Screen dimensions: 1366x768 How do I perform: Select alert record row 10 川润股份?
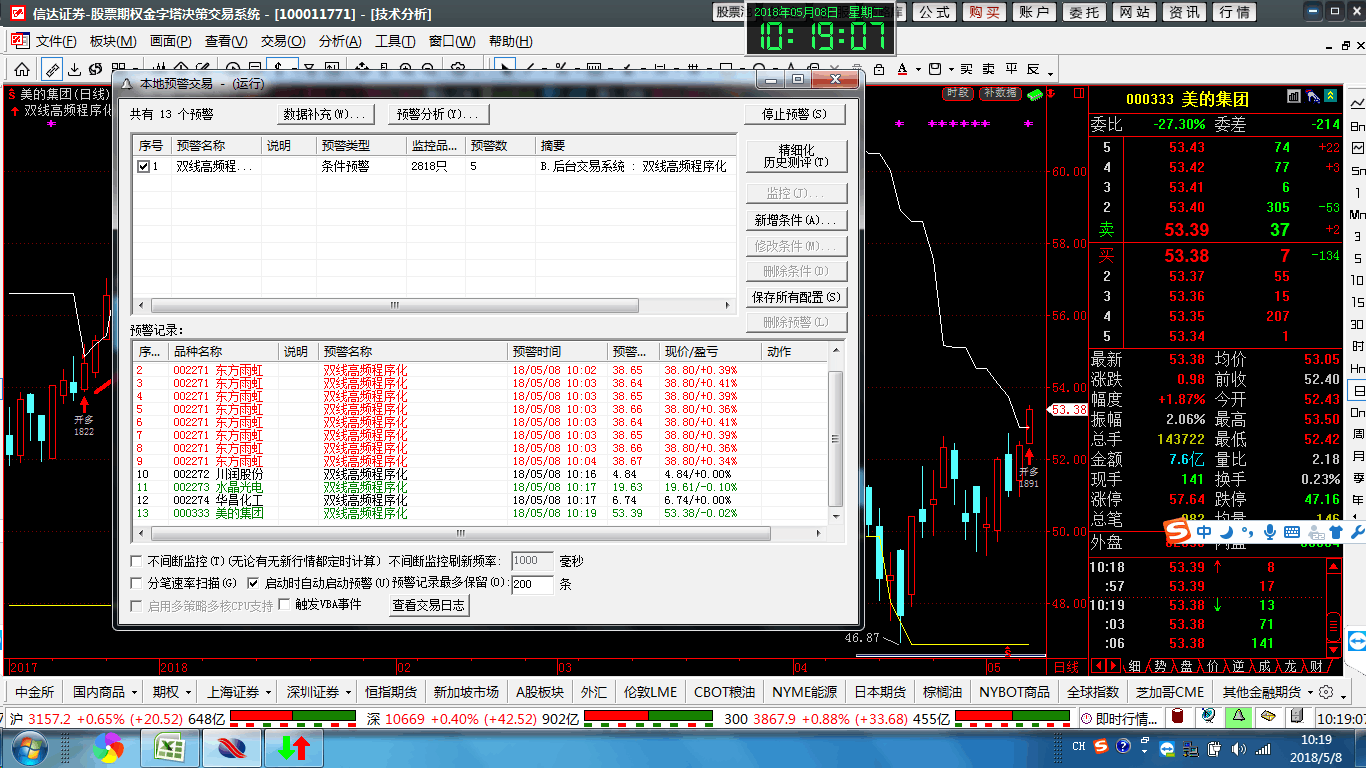point(481,474)
